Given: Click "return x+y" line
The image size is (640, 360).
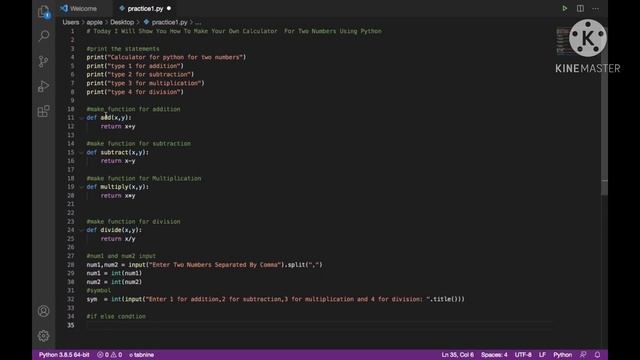Looking at the screenshot, I should 118,127.
